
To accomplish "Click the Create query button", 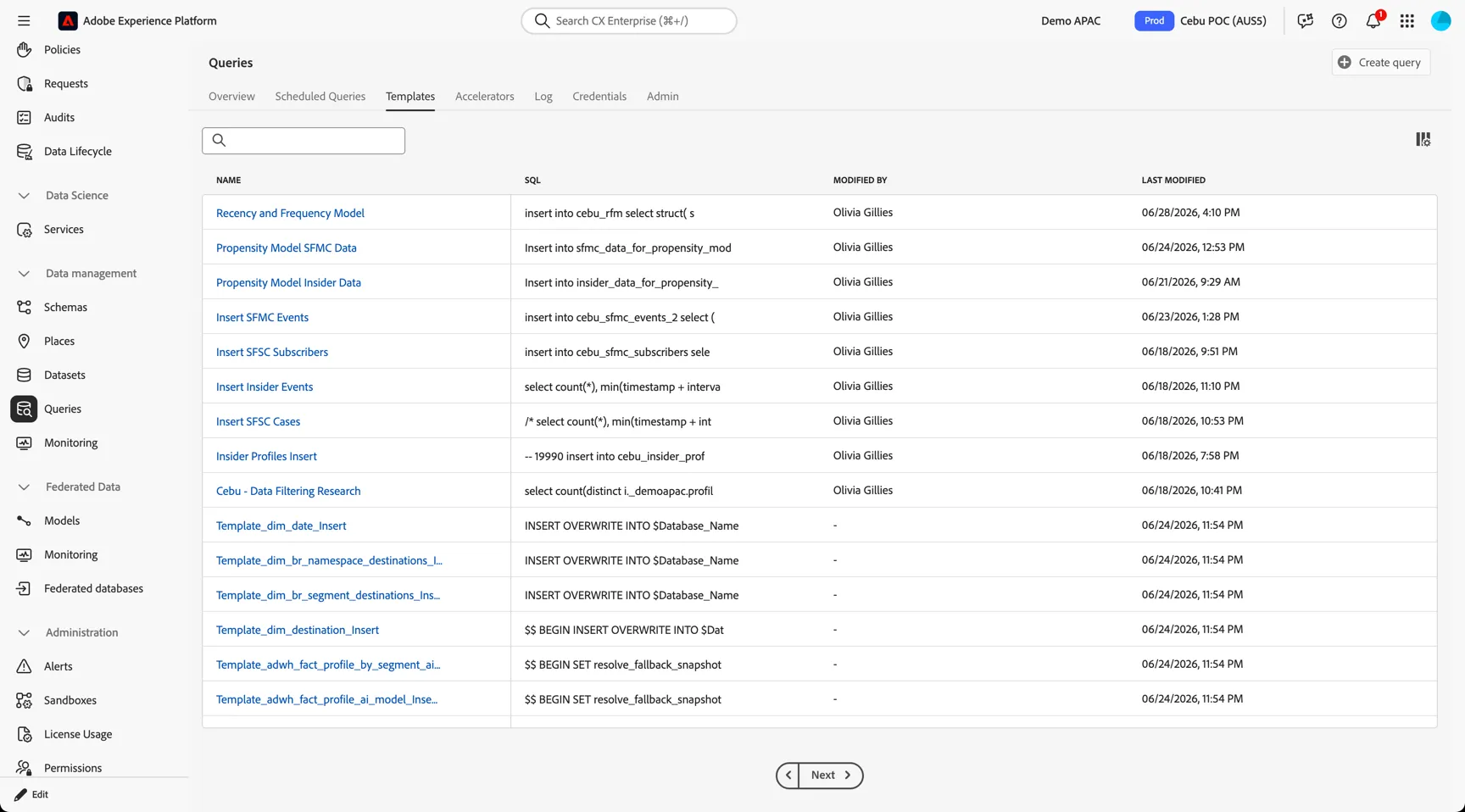I will click(1380, 63).
